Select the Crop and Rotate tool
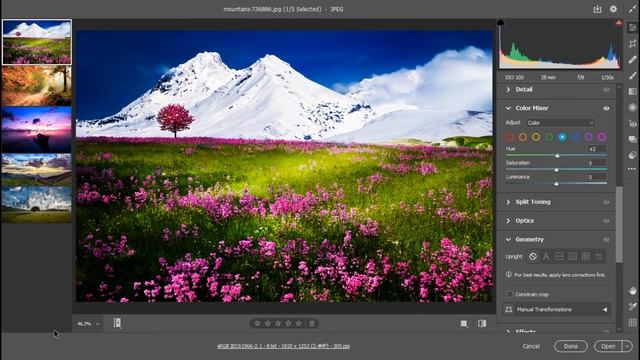This screenshot has height=360, width=640. pyautogui.click(x=632, y=44)
